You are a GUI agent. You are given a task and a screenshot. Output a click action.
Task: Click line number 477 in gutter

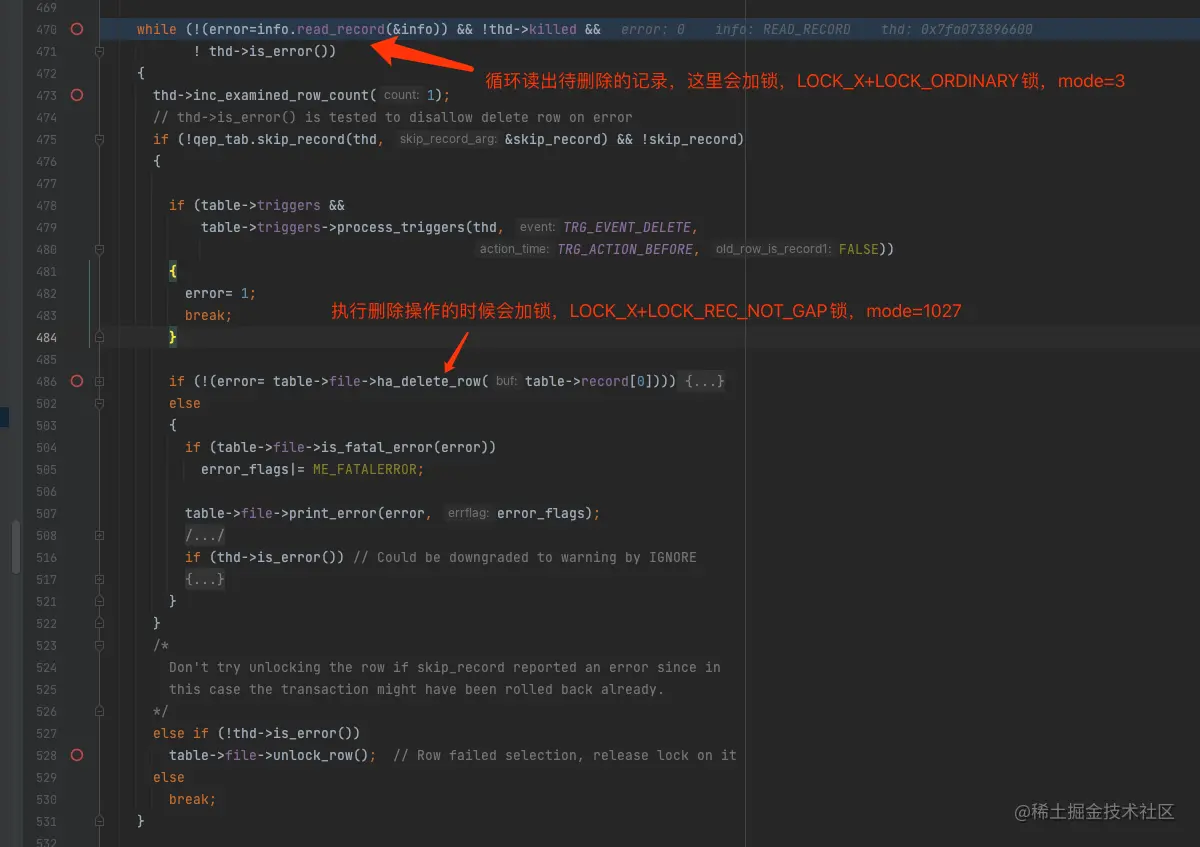coord(46,183)
